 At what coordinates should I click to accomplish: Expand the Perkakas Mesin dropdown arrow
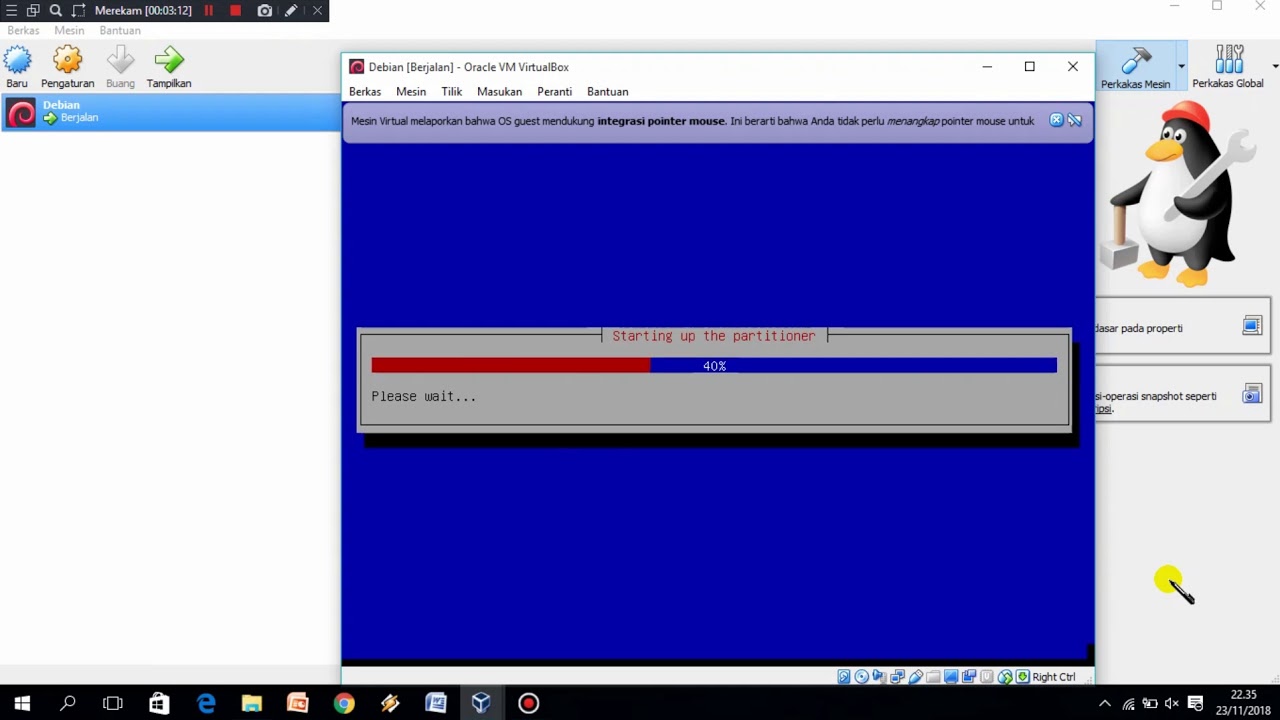coord(1181,67)
